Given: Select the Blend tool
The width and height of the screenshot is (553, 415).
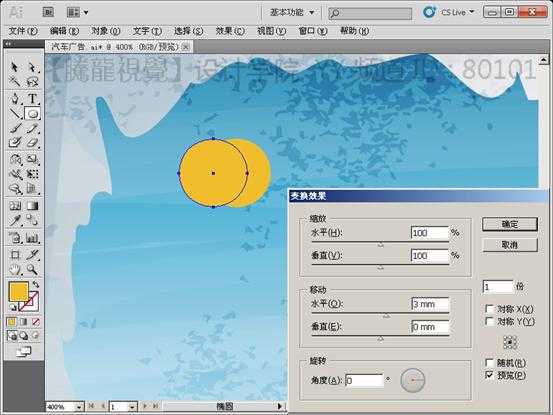Looking at the screenshot, I should click(x=32, y=221).
